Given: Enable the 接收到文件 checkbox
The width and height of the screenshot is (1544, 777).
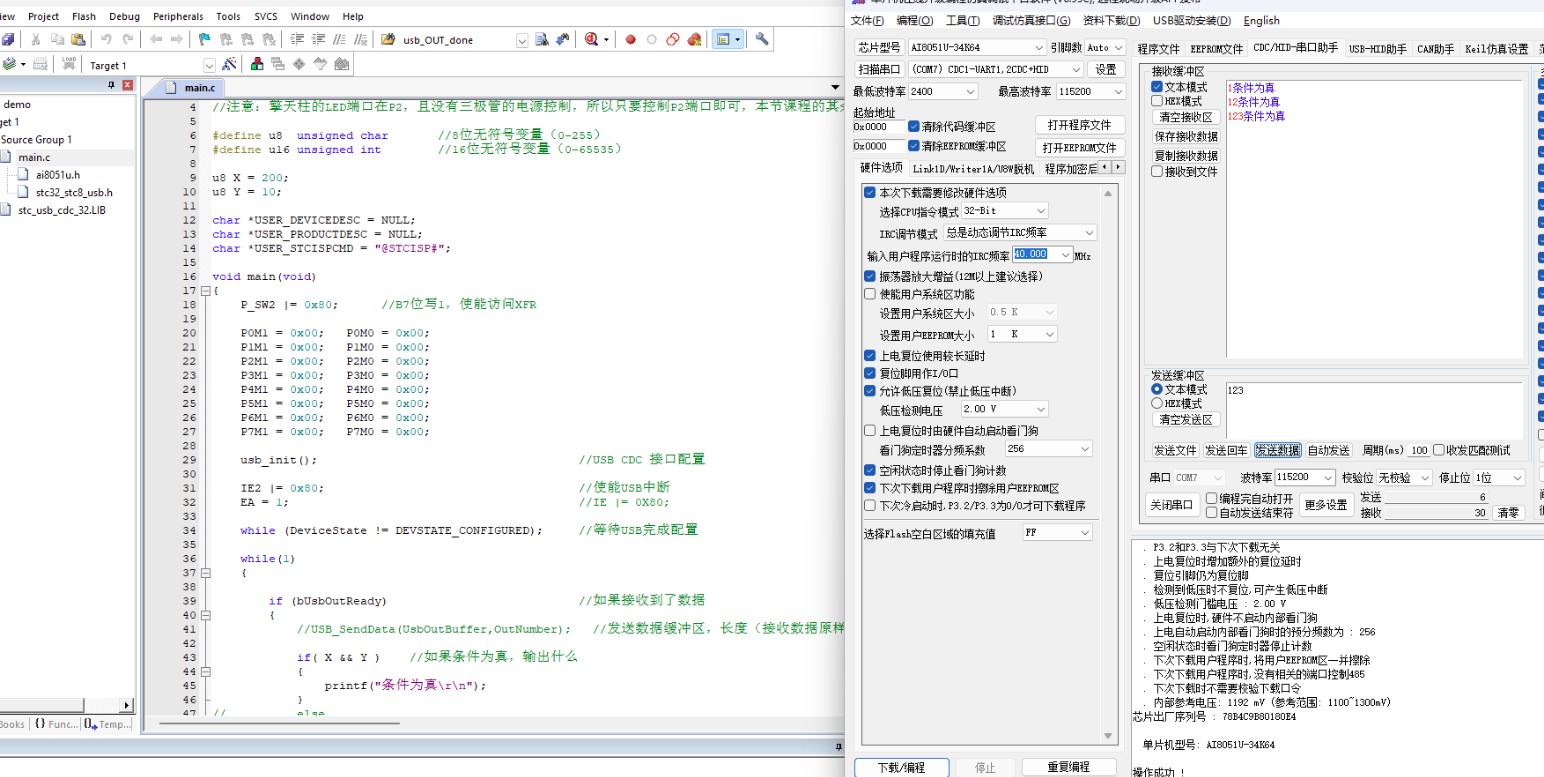Looking at the screenshot, I should point(1157,171).
